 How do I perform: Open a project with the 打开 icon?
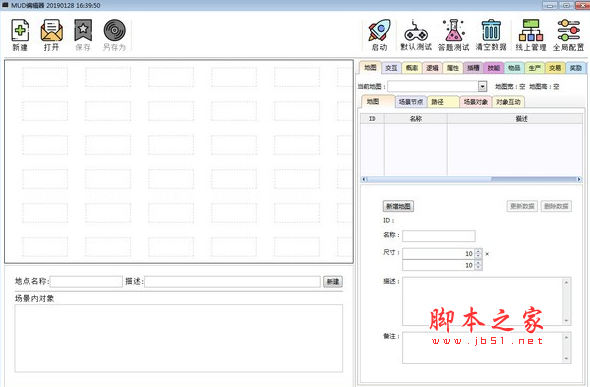[52, 35]
